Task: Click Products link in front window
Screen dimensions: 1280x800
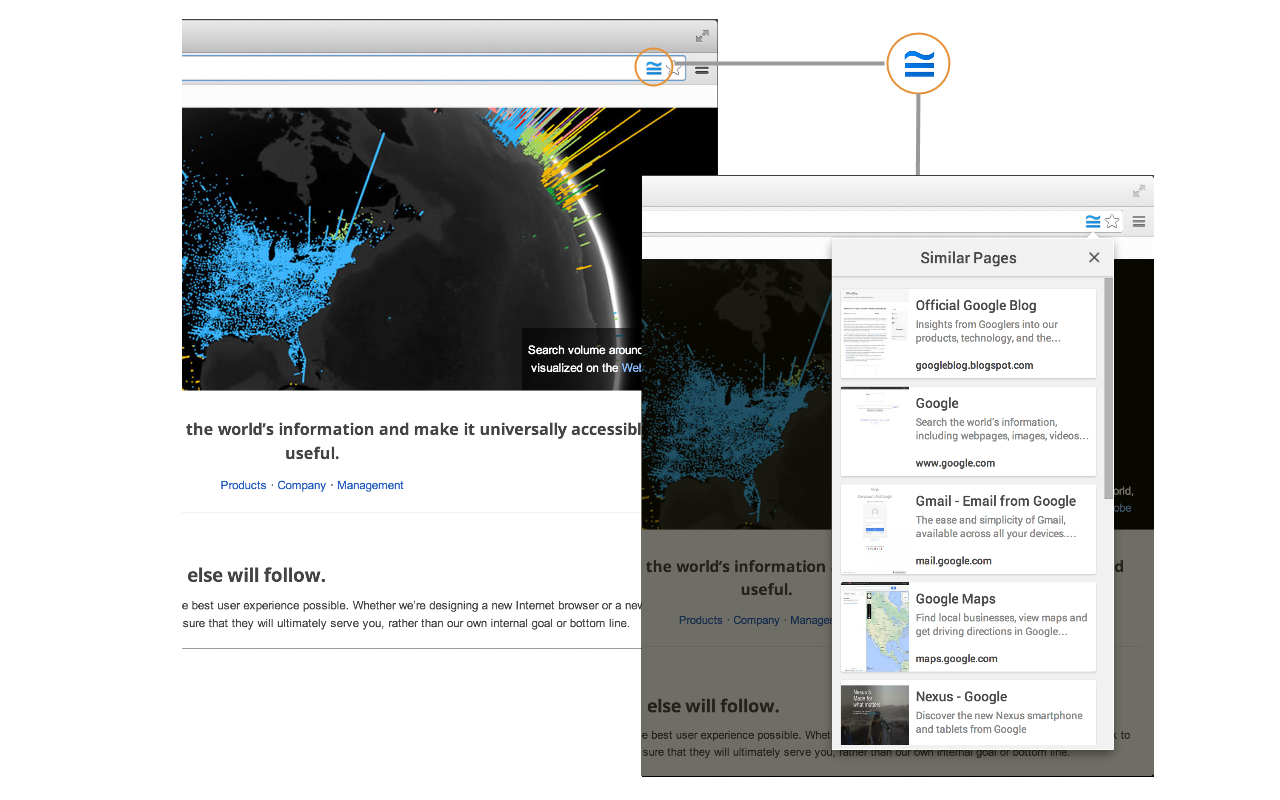Action: pos(700,621)
